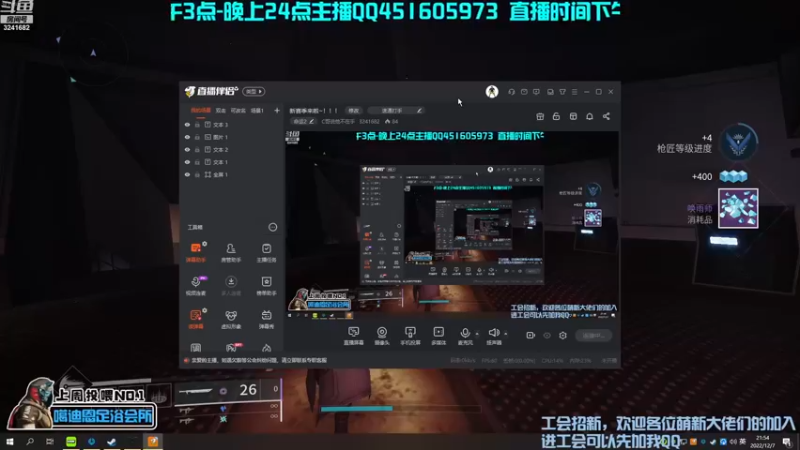Click the streamer avatar in the title bar
Viewport: 800px width, 450px height.
point(492,91)
